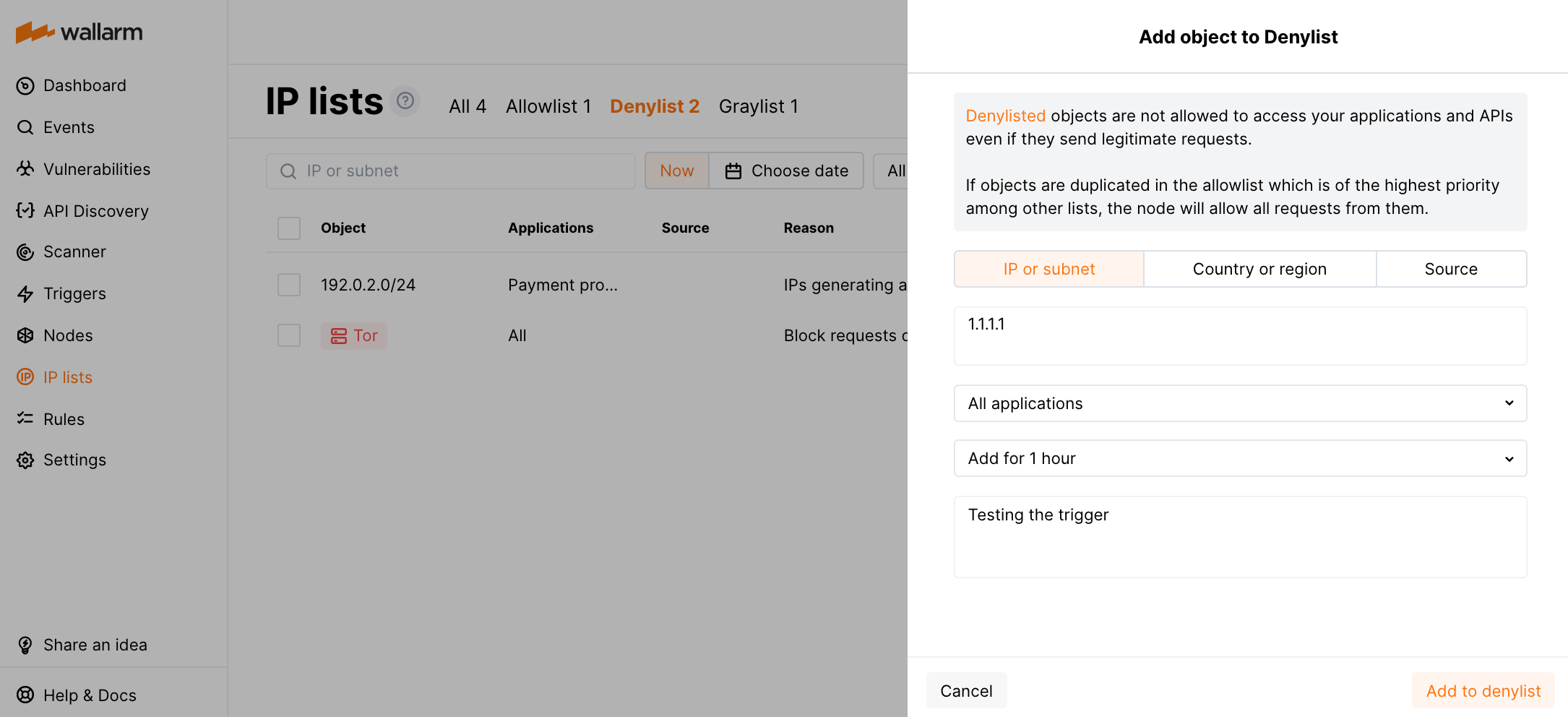The image size is (1568, 717).
Task: Open the help tooltip next to IP lists title
Action: [405, 101]
